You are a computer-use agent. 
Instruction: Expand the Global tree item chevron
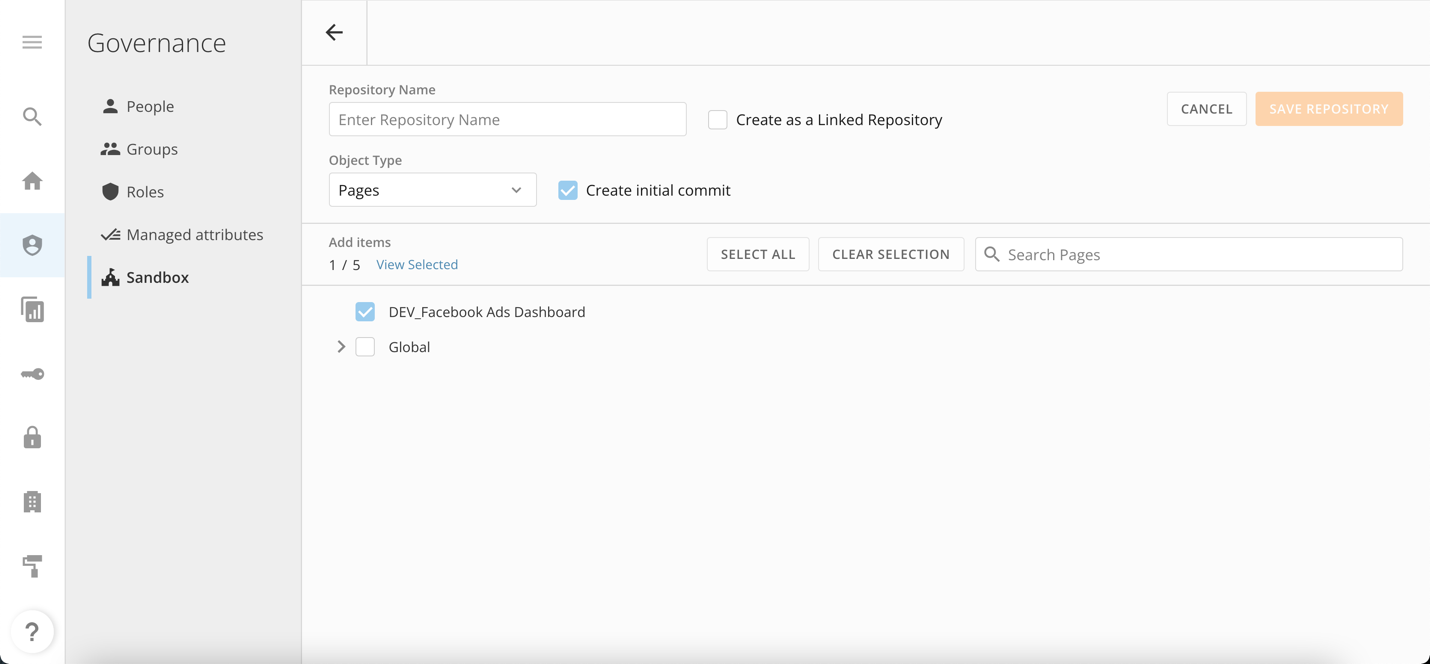point(341,347)
